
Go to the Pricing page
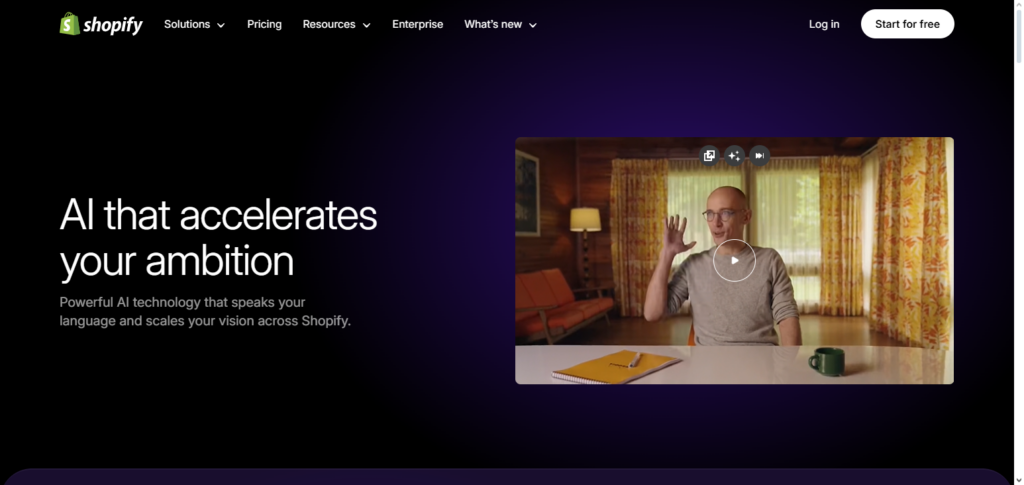pos(264,24)
